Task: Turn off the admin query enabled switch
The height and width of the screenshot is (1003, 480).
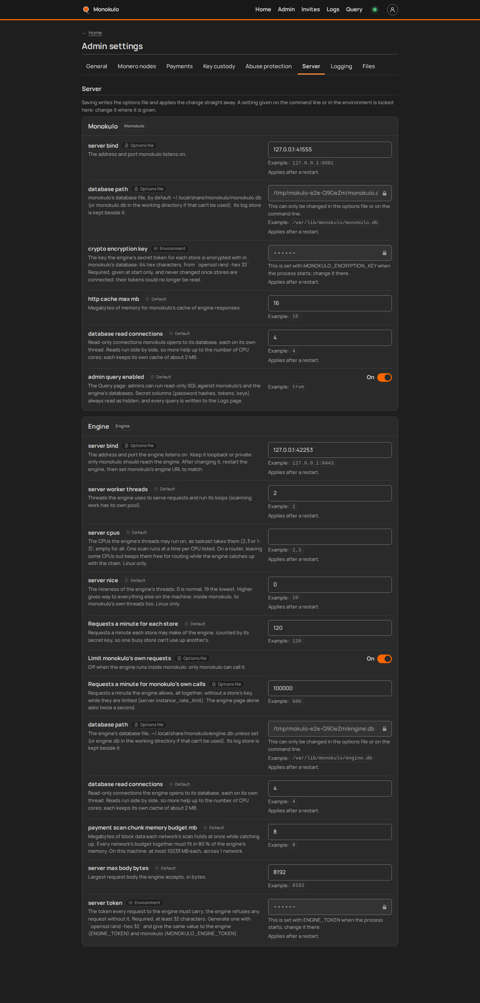Action: coord(385,377)
